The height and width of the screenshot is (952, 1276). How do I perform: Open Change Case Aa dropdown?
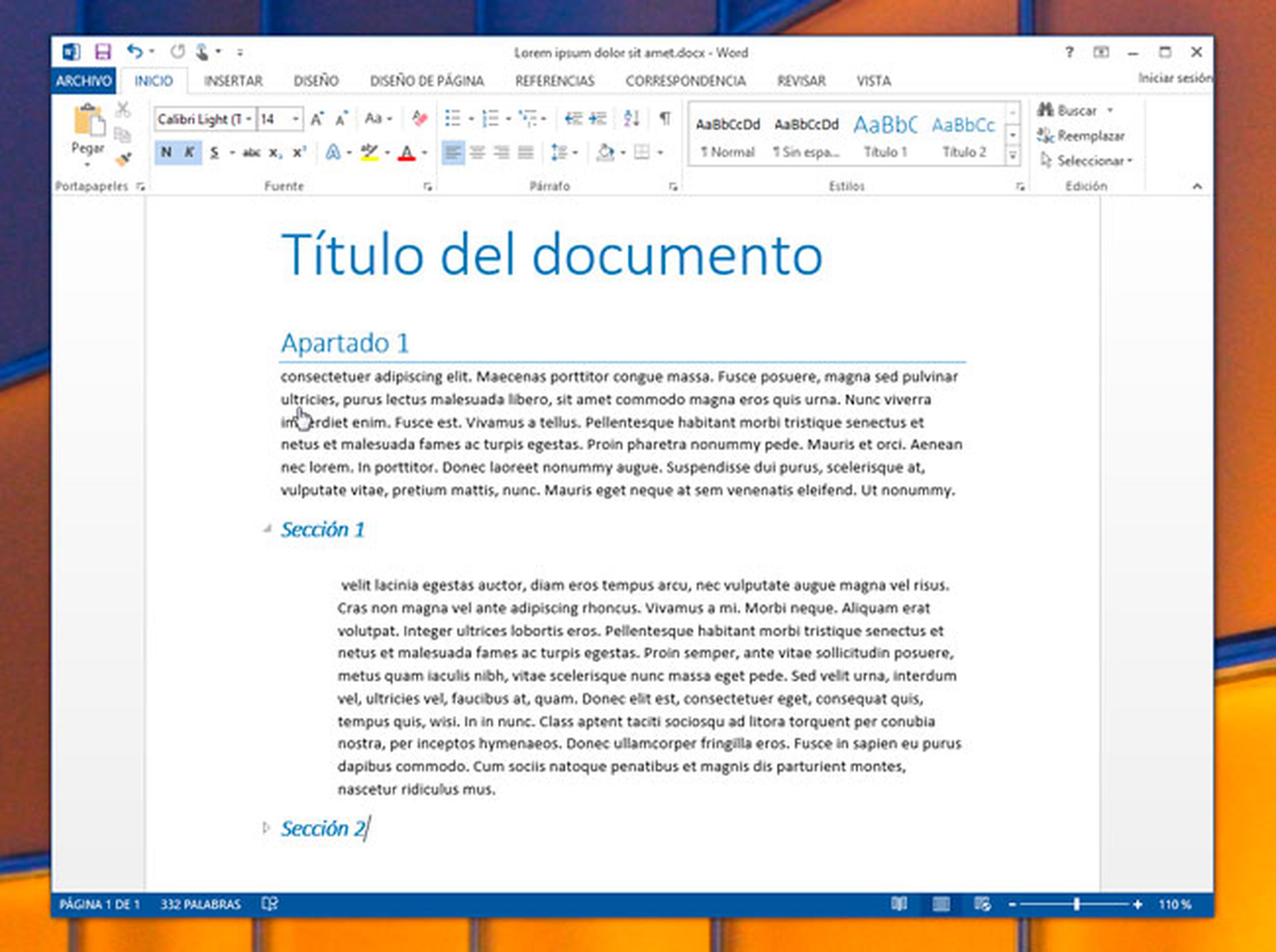pos(379,119)
